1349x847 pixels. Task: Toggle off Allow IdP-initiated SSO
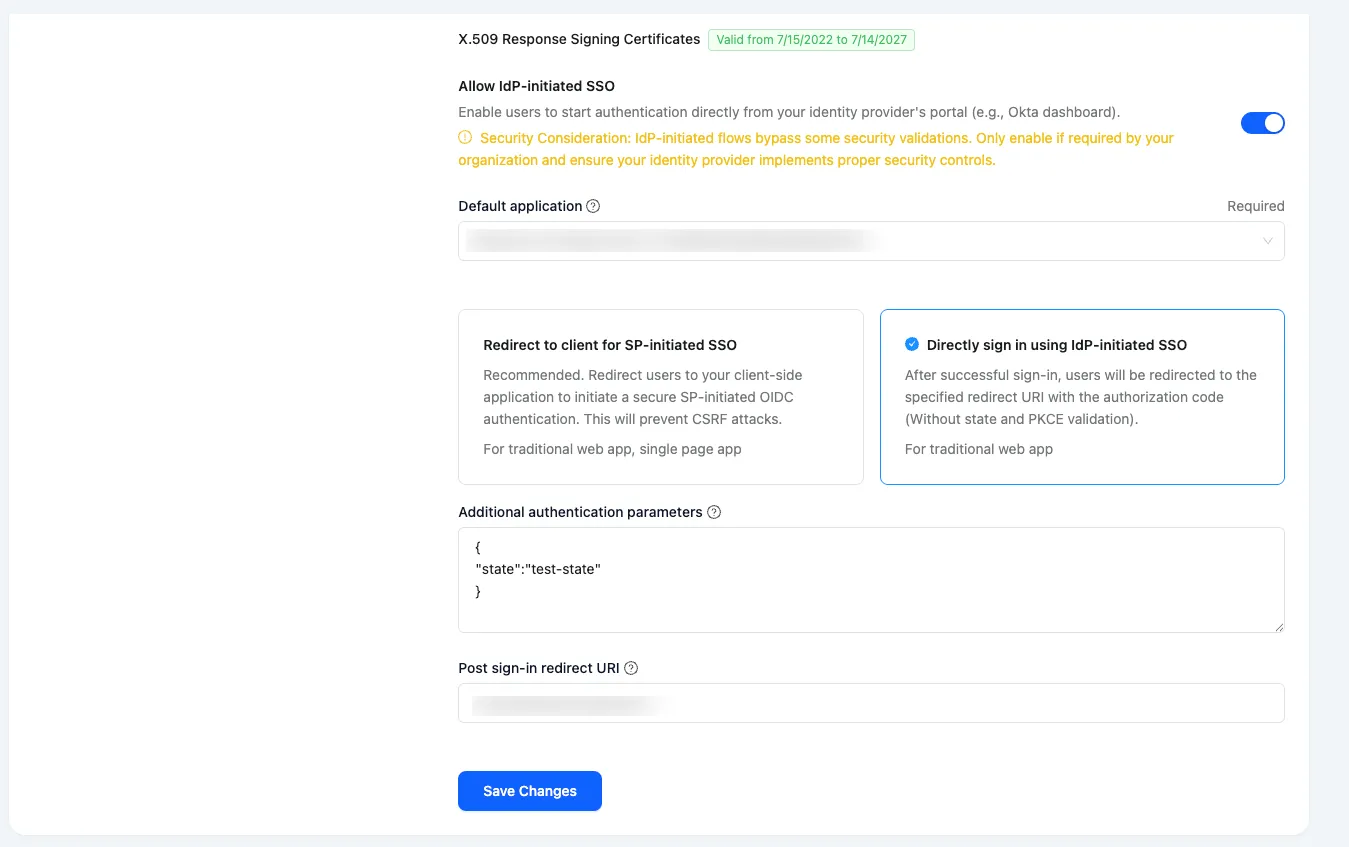[1262, 122]
